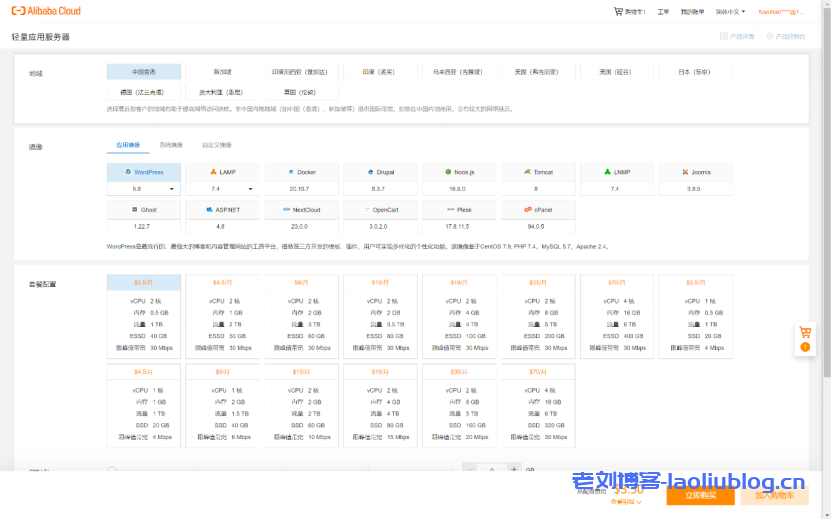Screen dimensions: 831x519
Task: Select the NextCloud application image
Action: click(x=301, y=210)
